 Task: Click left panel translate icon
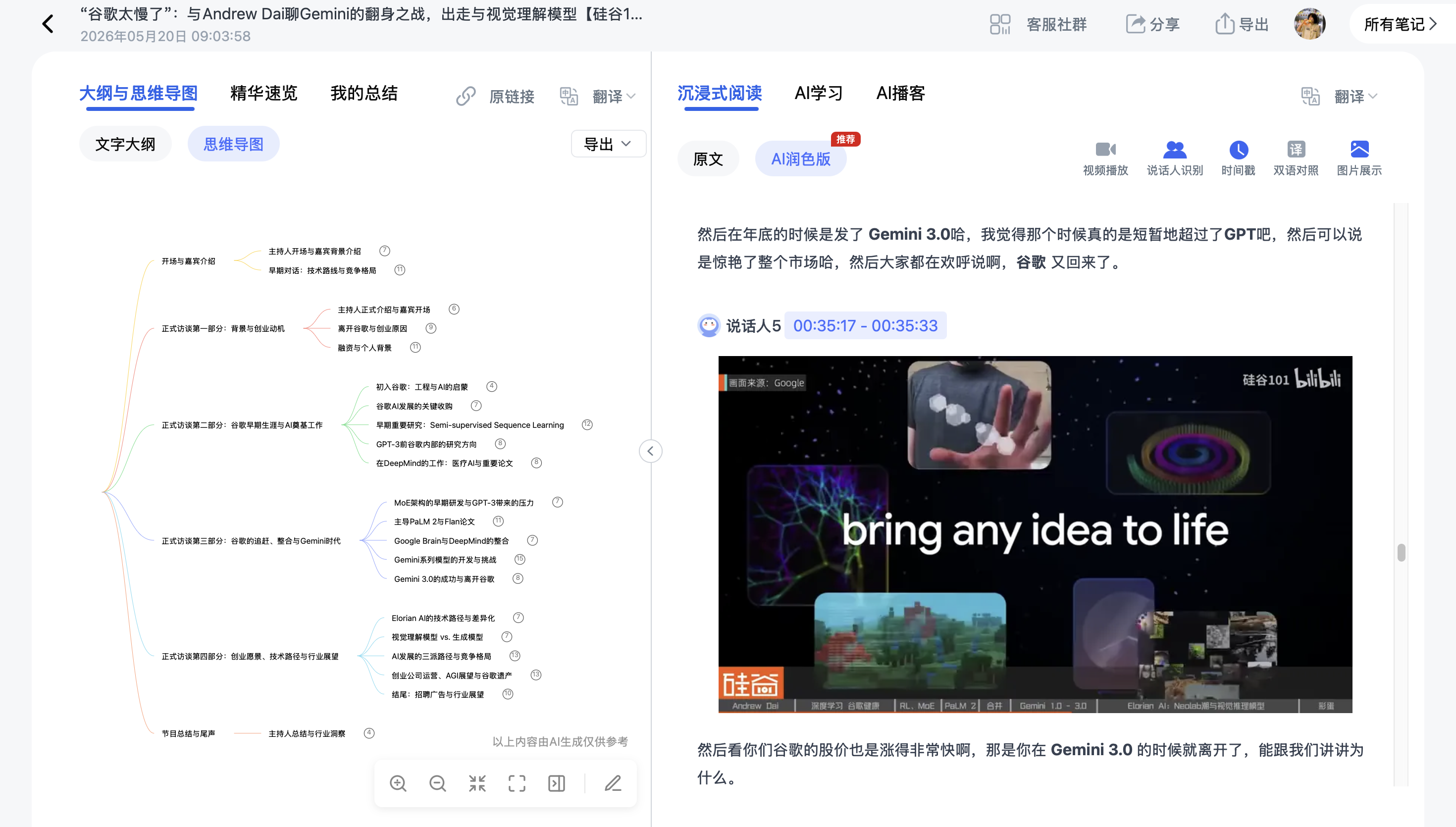pyautogui.click(x=569, y=96)
